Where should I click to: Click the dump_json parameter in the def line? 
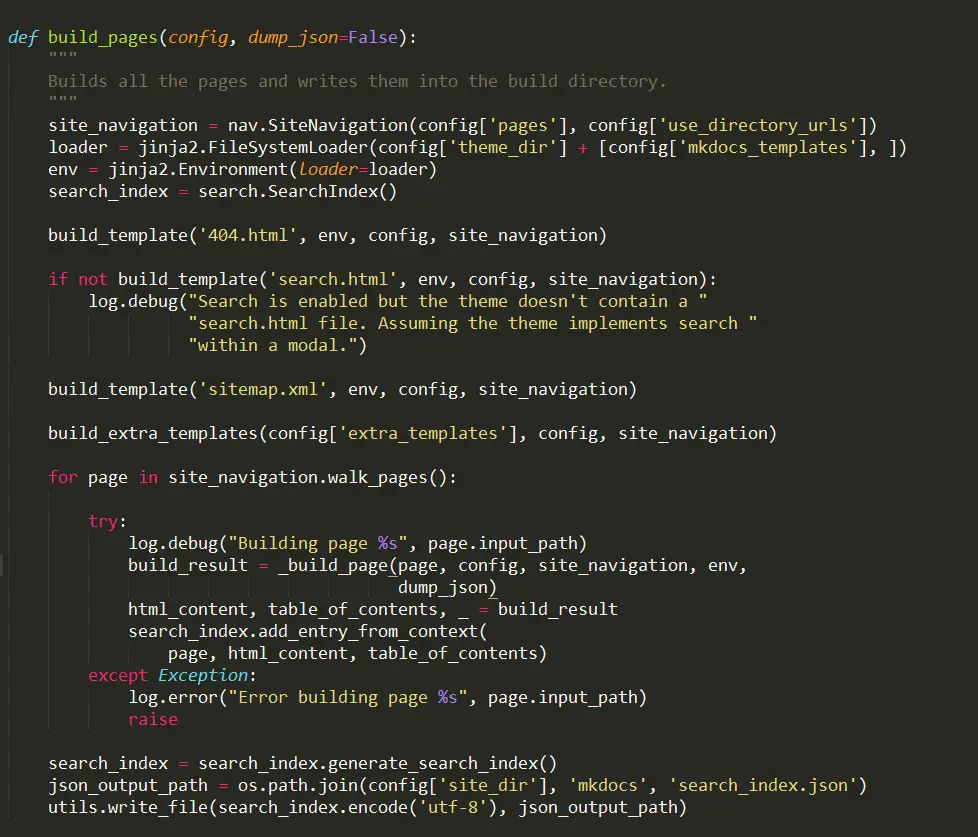pyautogui.click(x=293, y=37)
